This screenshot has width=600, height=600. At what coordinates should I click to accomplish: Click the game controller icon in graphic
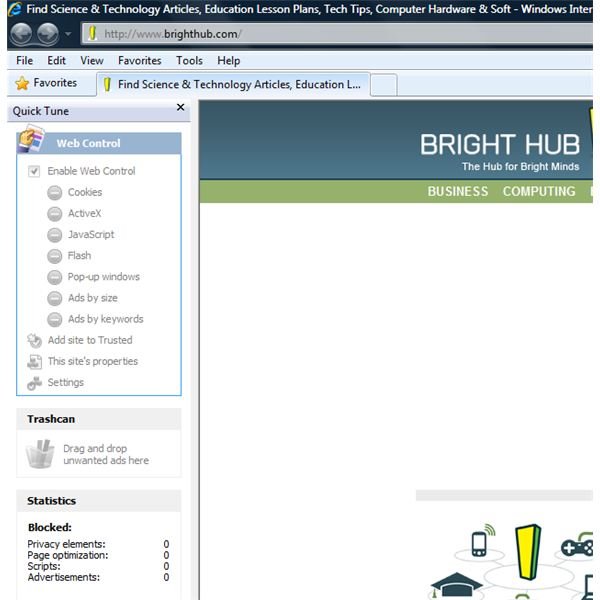(577, 546)
